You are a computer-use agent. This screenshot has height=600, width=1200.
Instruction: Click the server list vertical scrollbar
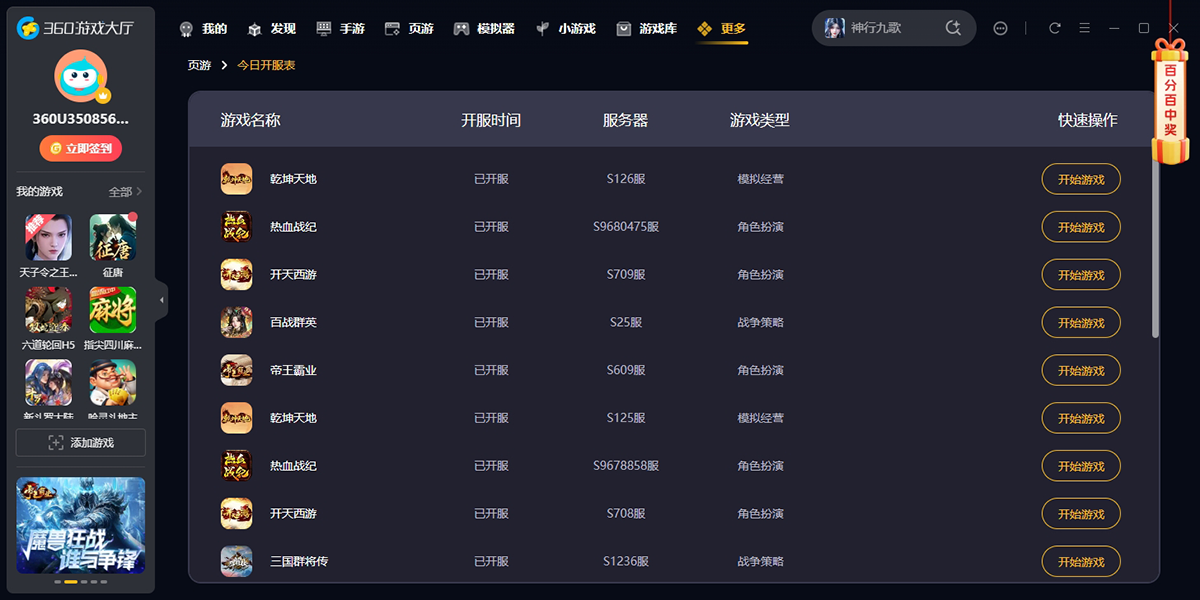[x=1155, y=250]
